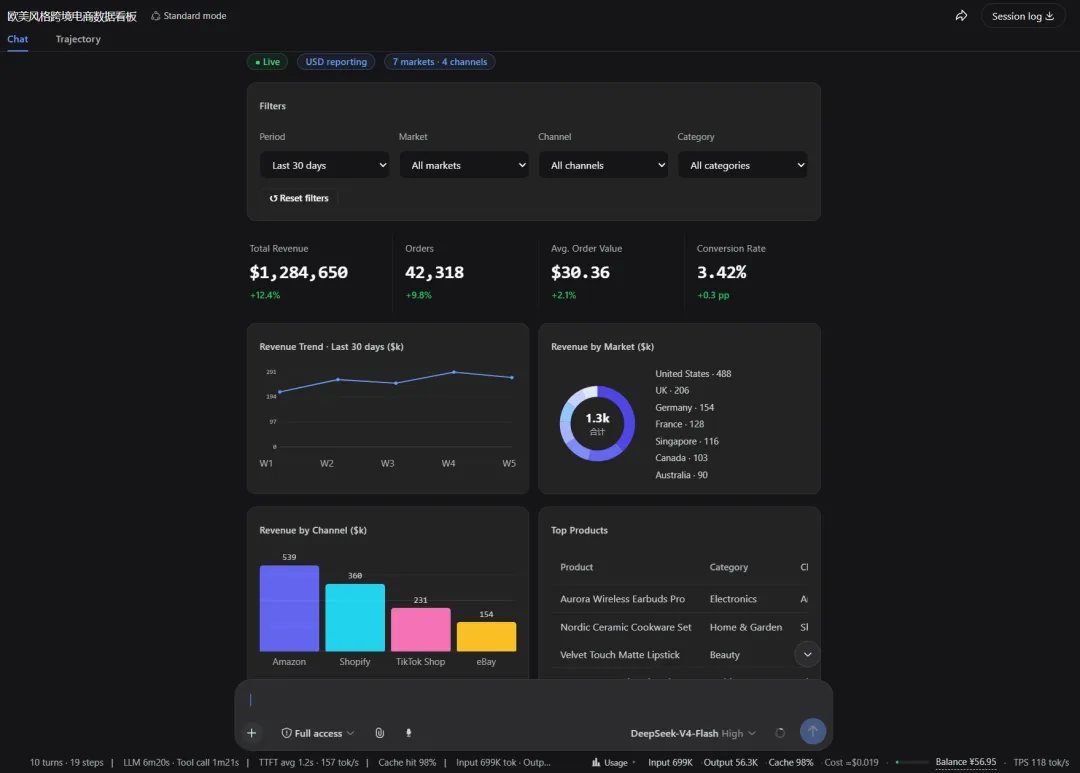The width and height of the screenshot is (1080, 773).
Task: Download the Session log
Action: (x=1023, y=16)
